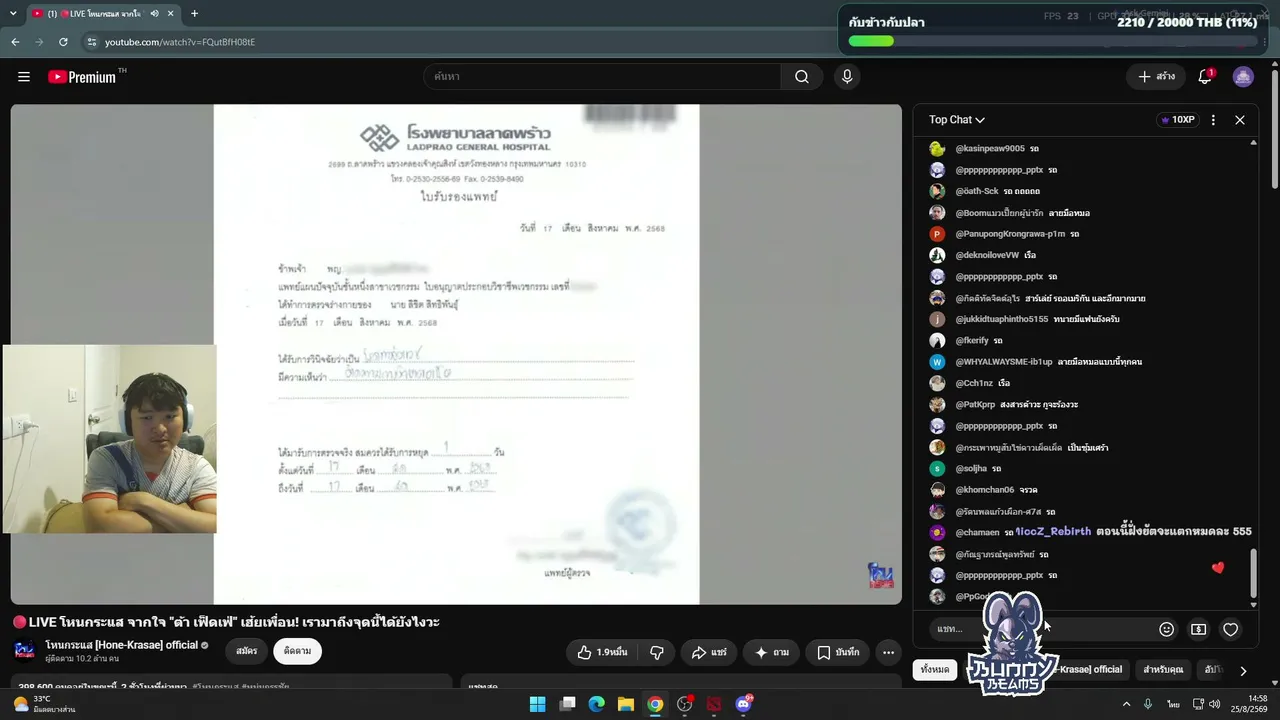The image size is (1280, 720).
Task: Send a Super Chat with the dollar icon
Action: point(1198,629)
